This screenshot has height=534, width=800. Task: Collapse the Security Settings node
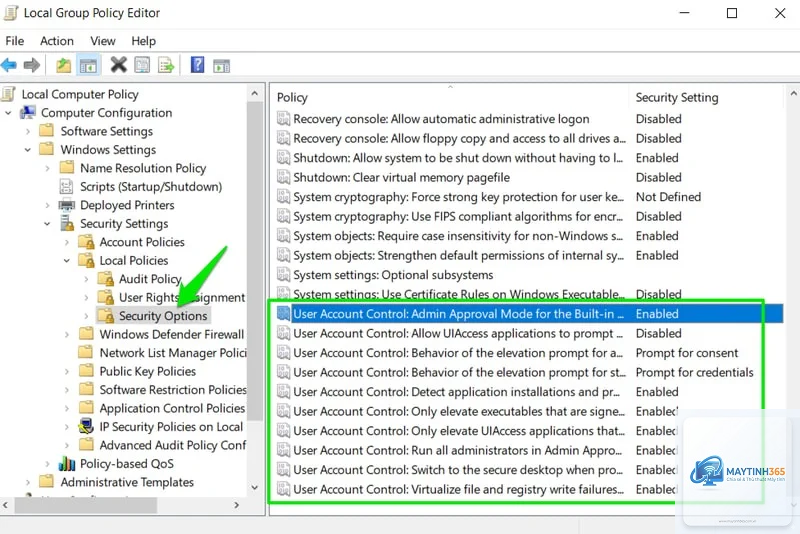pos(47,224)
